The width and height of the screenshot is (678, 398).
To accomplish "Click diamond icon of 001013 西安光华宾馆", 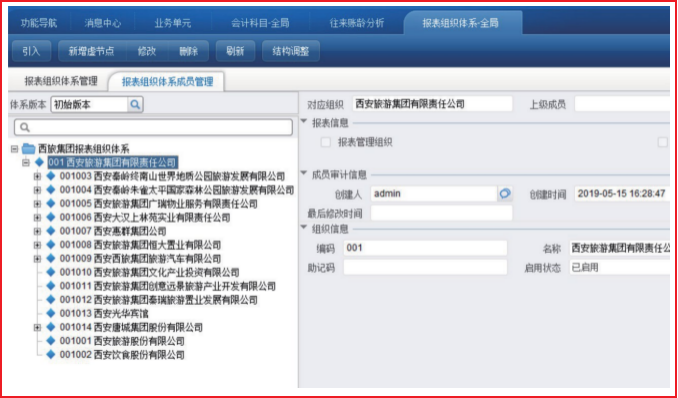I will (51, 313).
